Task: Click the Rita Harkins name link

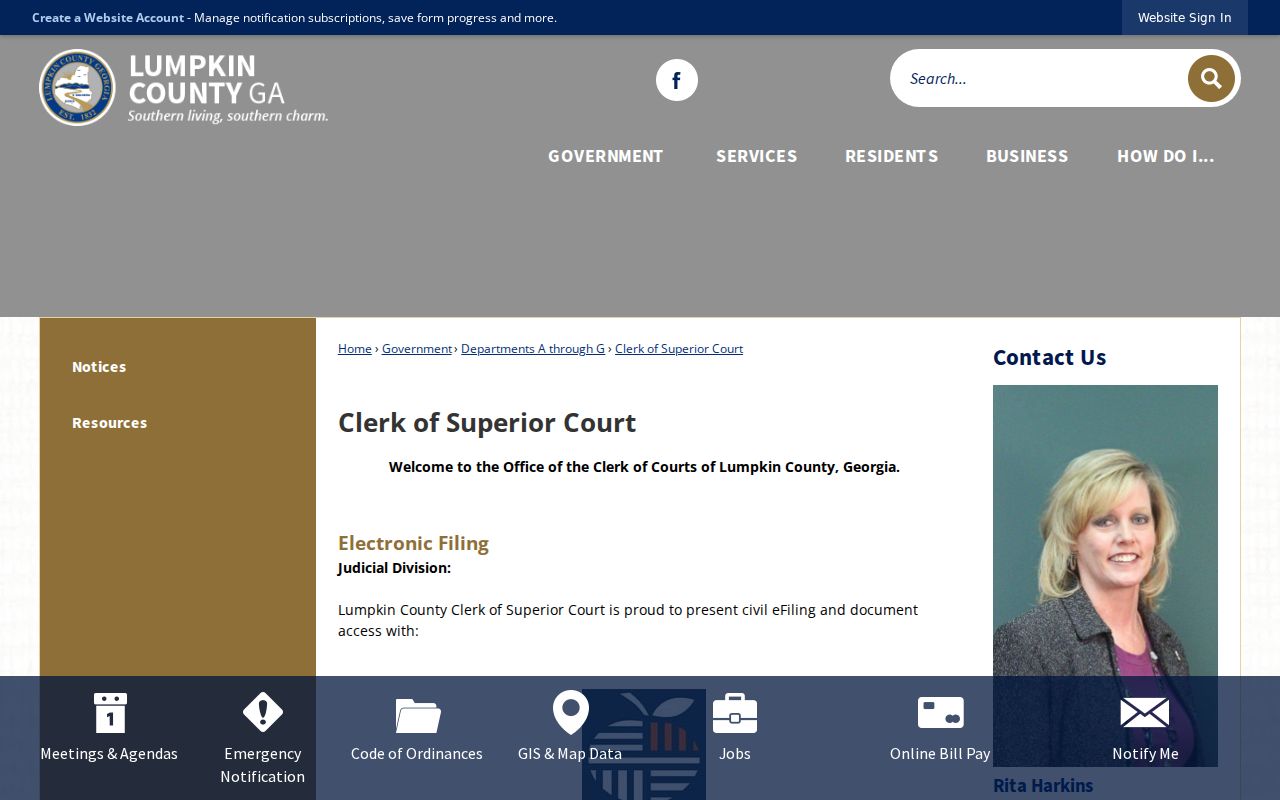Action: pyautogui.click(x=1043, y=786)
